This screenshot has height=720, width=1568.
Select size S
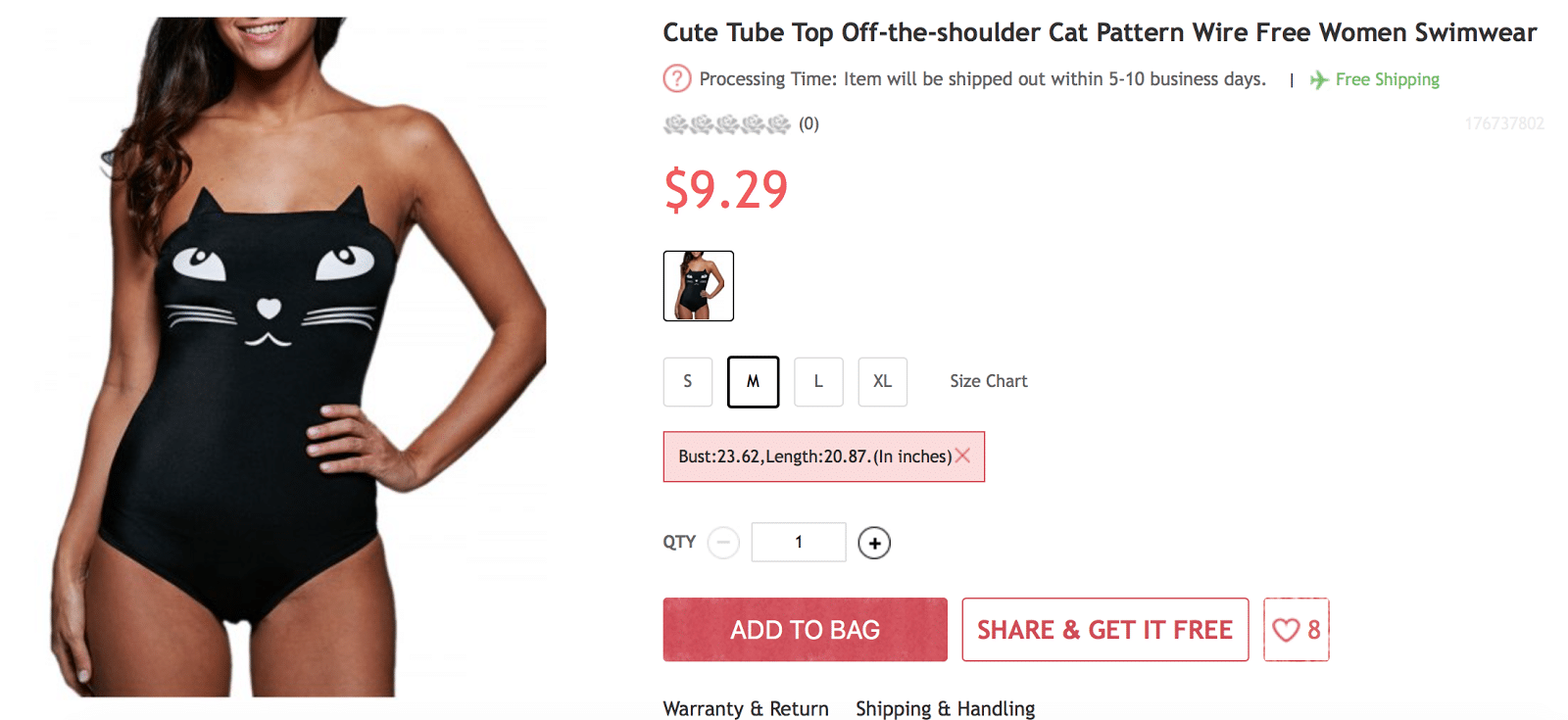pos(687,381)
